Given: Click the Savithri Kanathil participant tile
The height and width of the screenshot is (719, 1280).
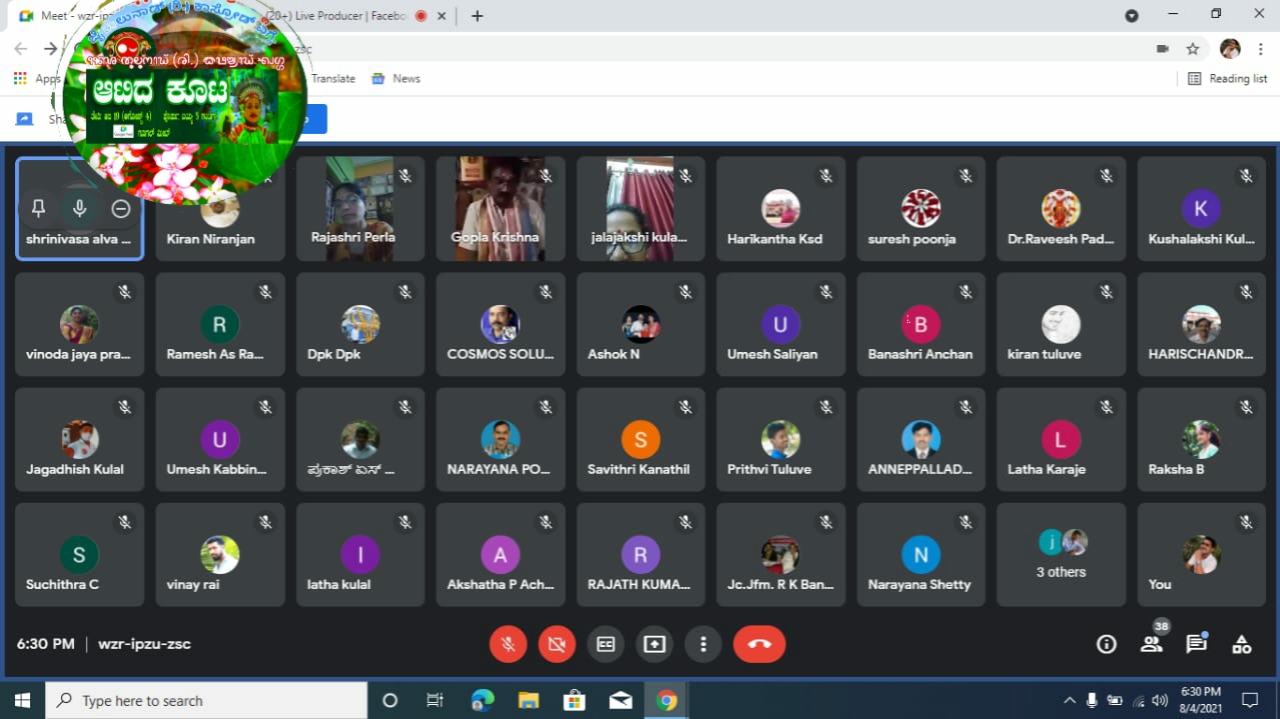Looking at the screenshot, I should coord(641,440).
